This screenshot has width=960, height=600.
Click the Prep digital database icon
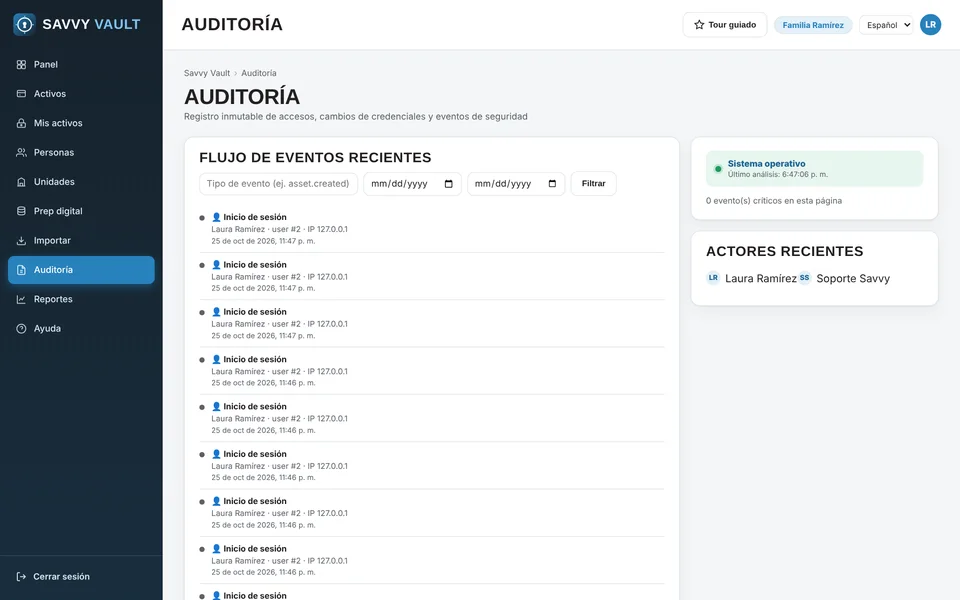(21, 211)
